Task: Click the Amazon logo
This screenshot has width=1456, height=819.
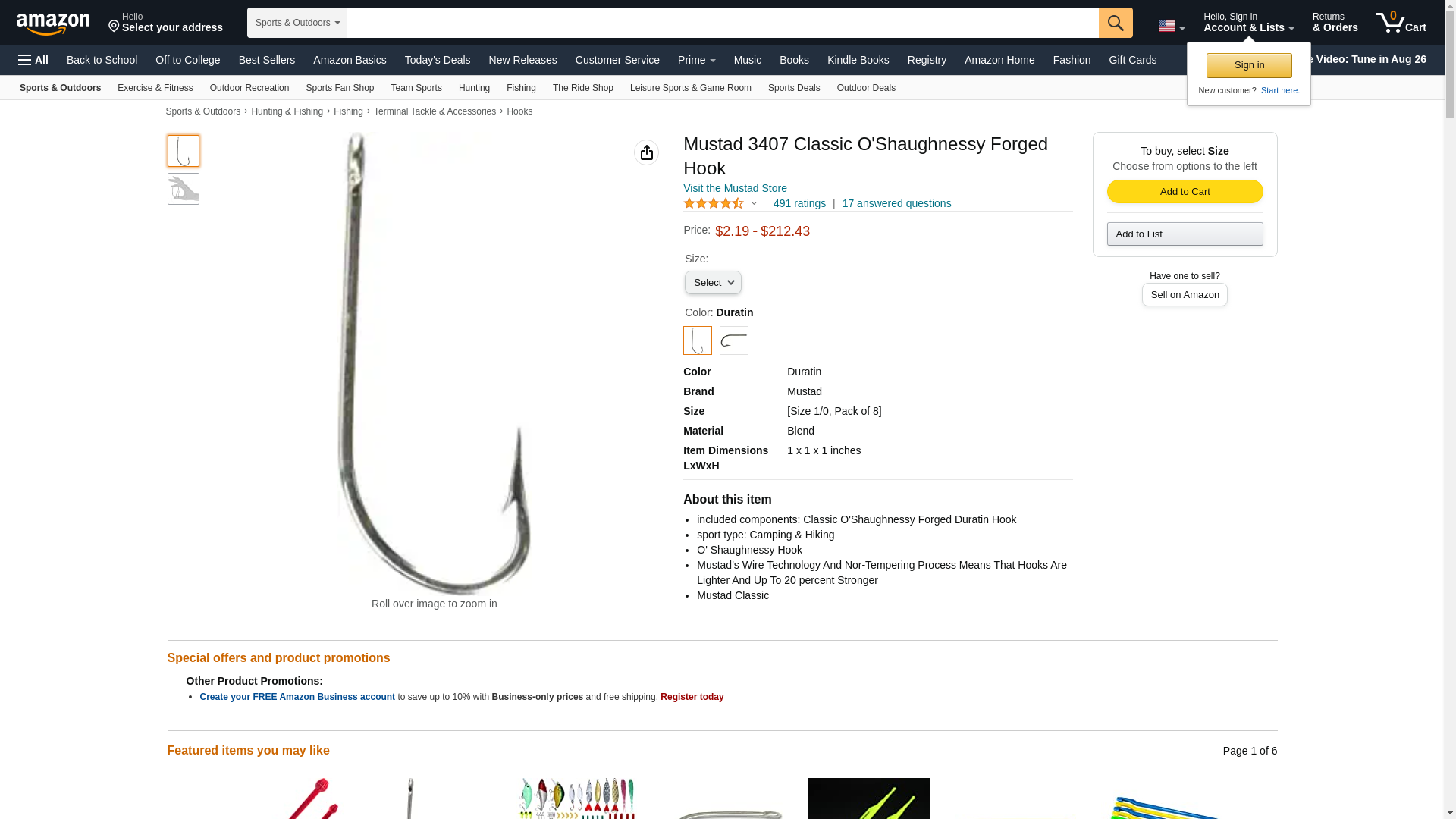Action: (53, 24)
